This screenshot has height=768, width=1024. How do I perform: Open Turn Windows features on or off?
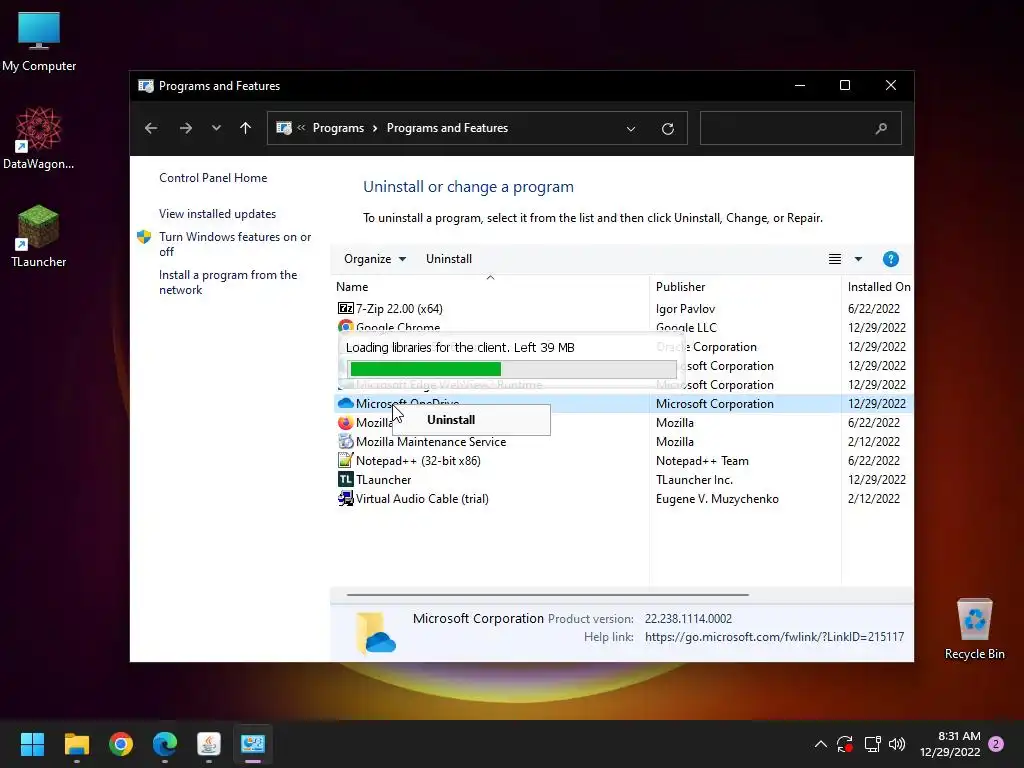click(x=235, y=244)
